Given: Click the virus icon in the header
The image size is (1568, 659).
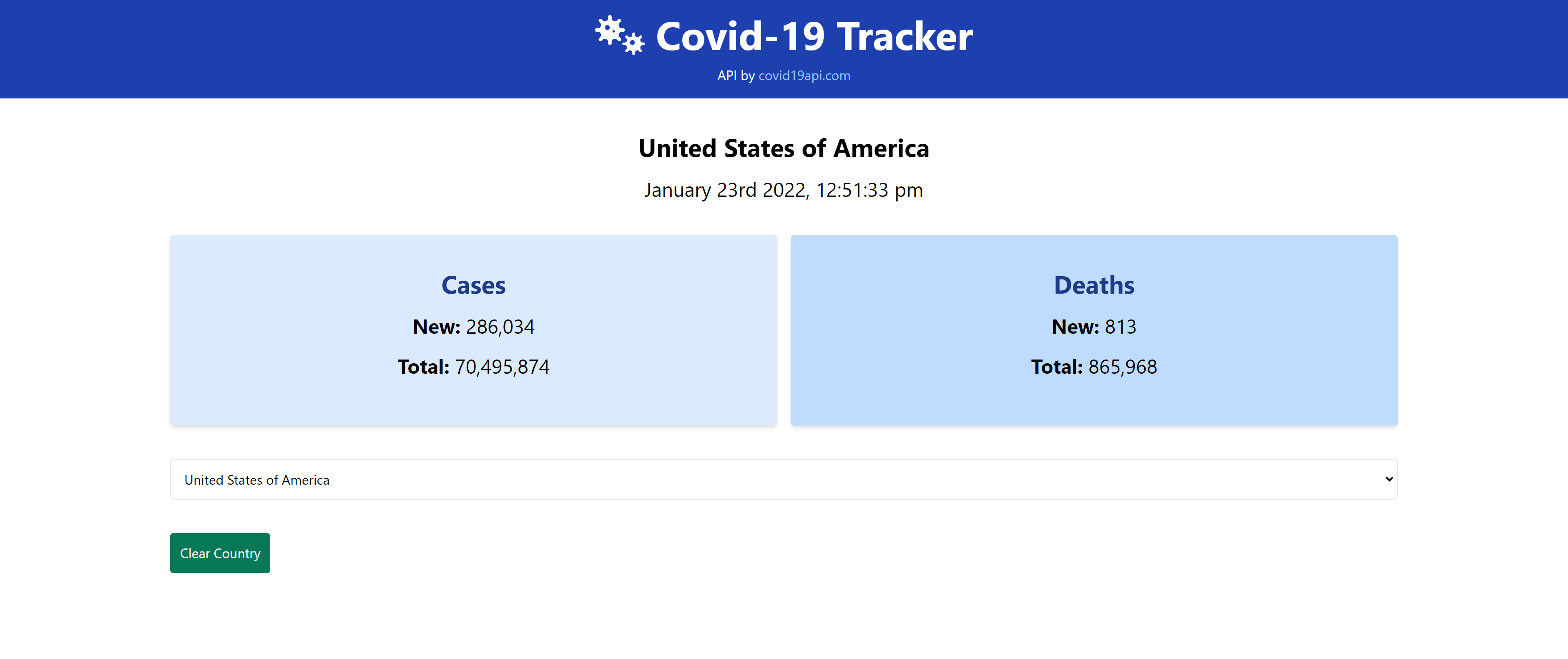Looking at the screenshot, I should [620, 35].
